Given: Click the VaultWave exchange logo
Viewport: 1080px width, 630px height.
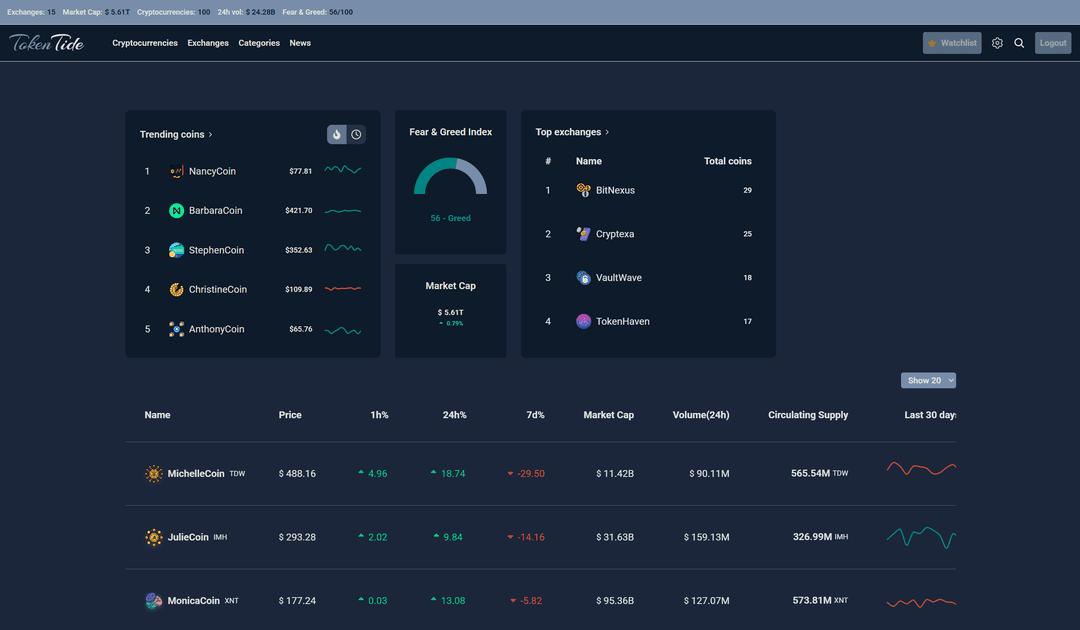Looking at the screenshot, I should click(x=584, y=278).
